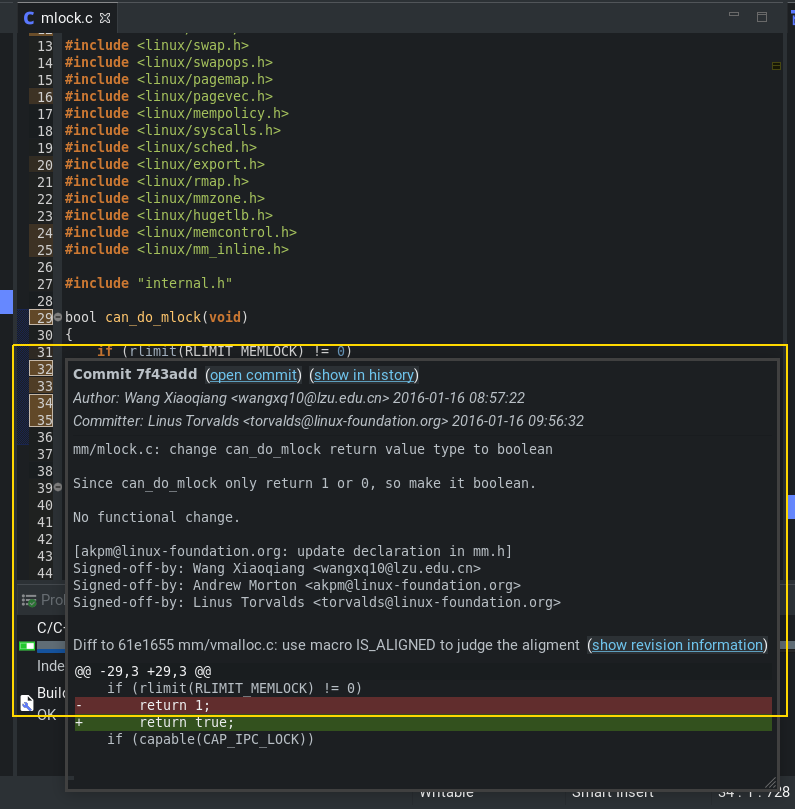Collapse the can_do_mlock function fold
Screen dimensions: 795x809
point(58,318)
